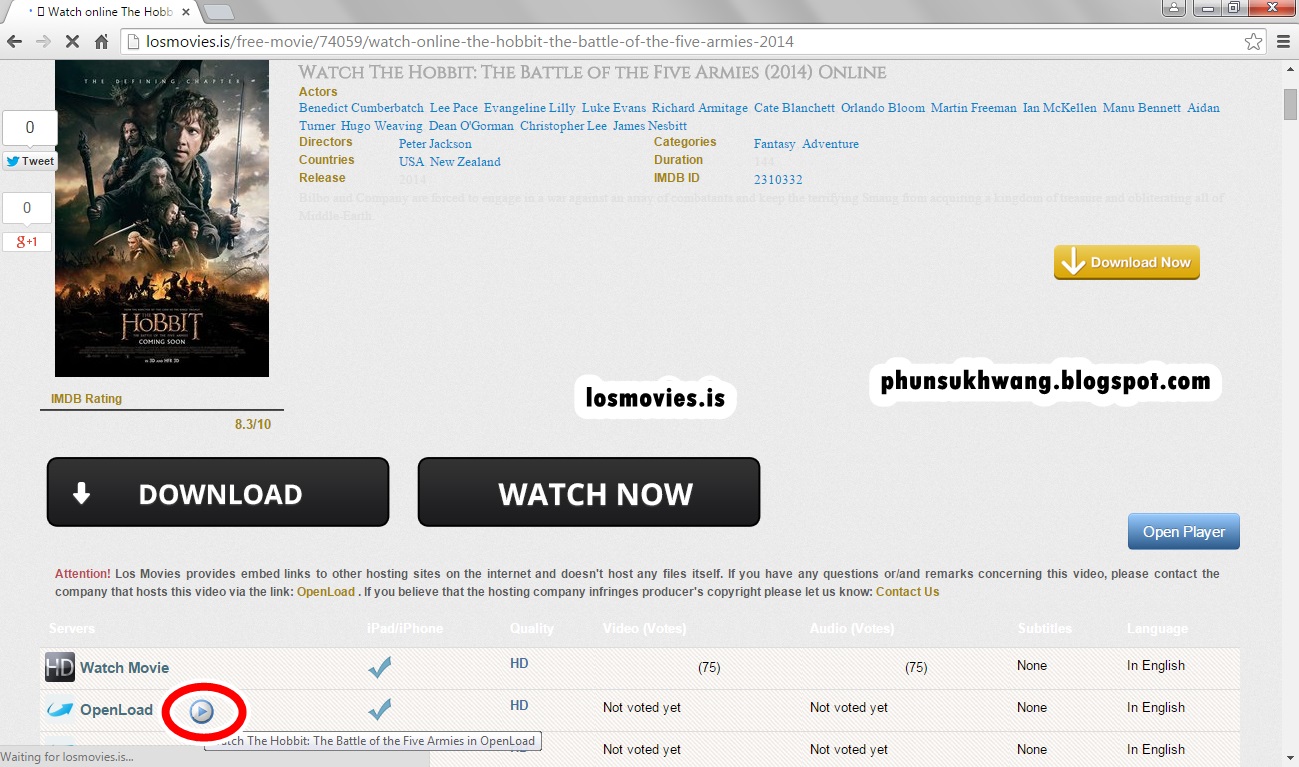This screenshot has height=767, width=1299.
Task: Open the New Zealand country link
Action: click(465, 162)
